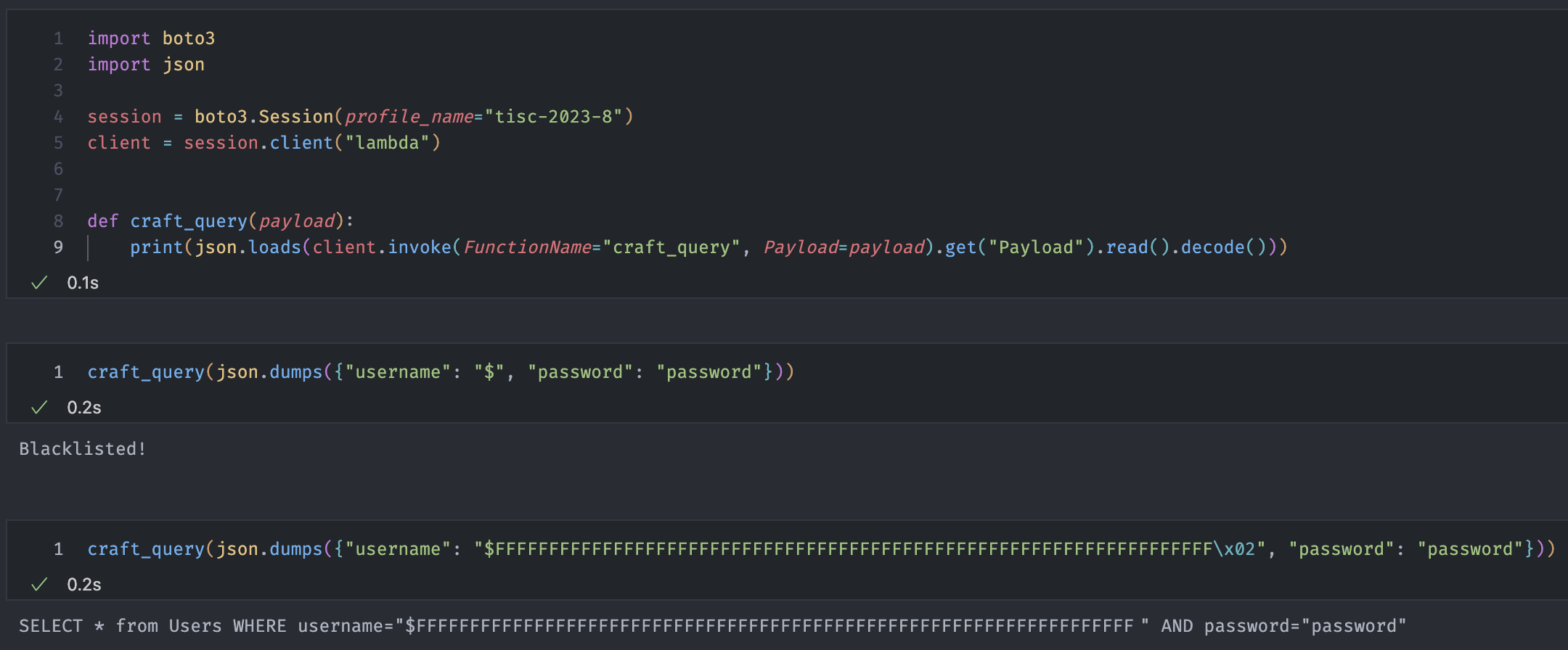Click Payload=payload argument in line 9
Viewport: 1568px width, 650px height.
844,247
